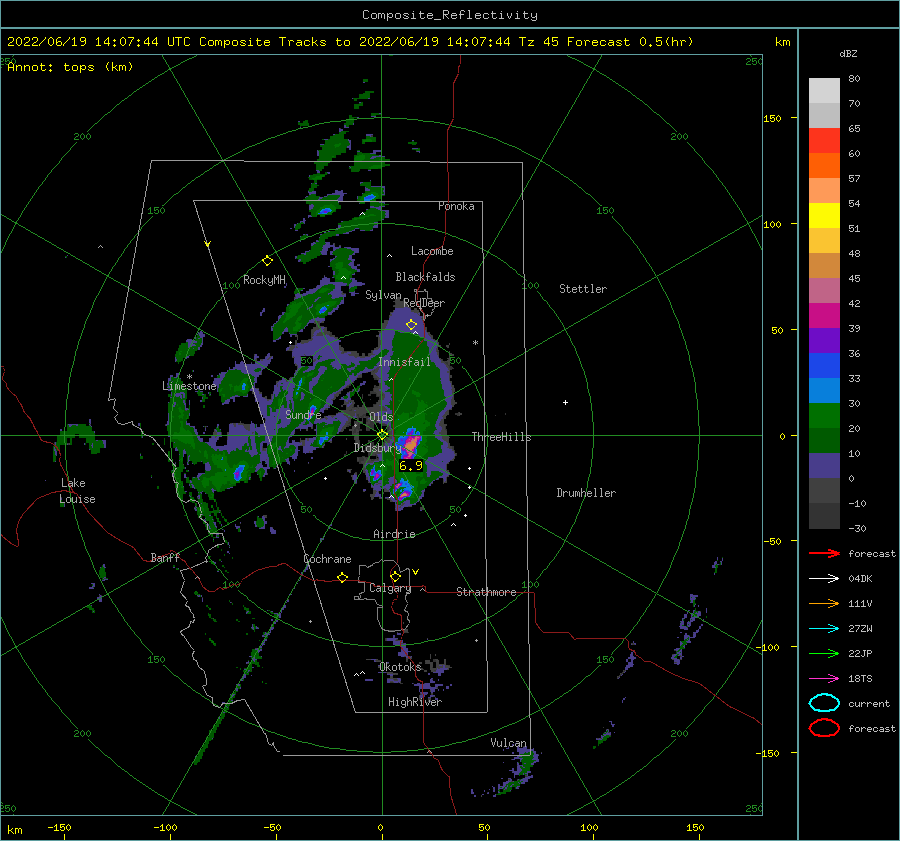Select the magenta 39-42 dBZ swatch
Screen dimensions: 900x841
coord(824,316)
